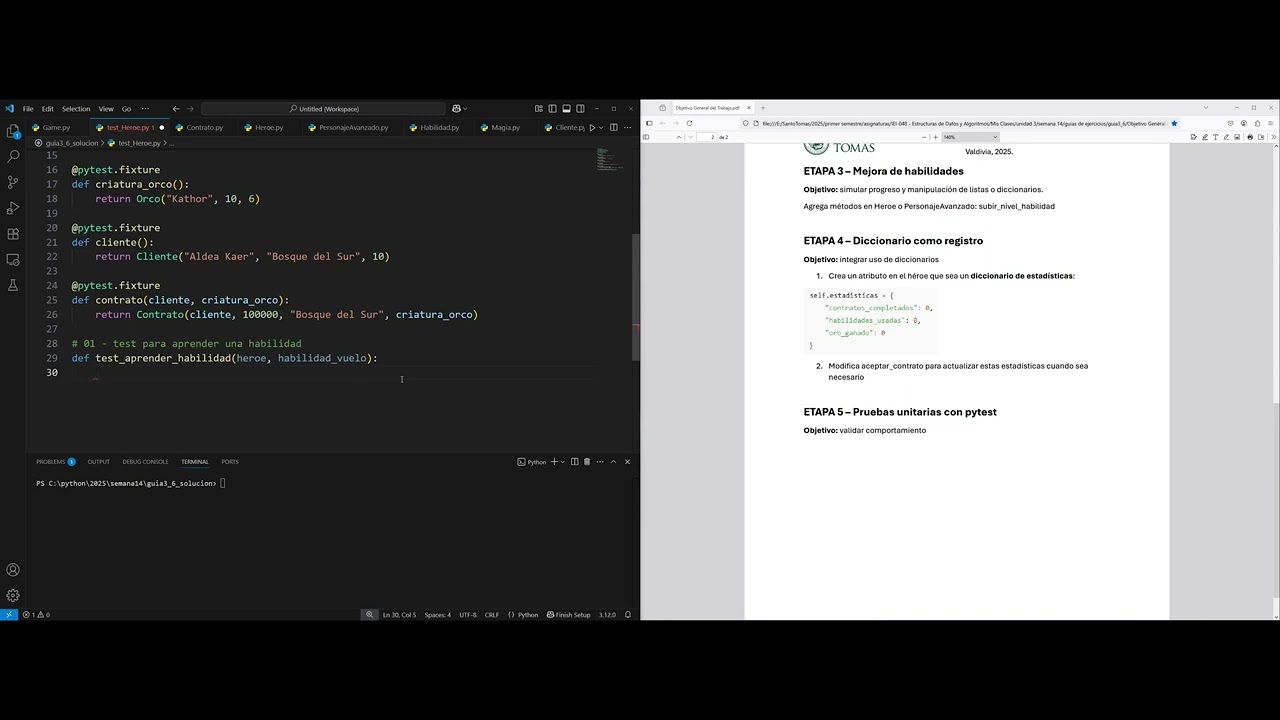The width and height of the screenshot is (1280, 720).
Task: Maximize the terminal panel size
Action: 613,462
